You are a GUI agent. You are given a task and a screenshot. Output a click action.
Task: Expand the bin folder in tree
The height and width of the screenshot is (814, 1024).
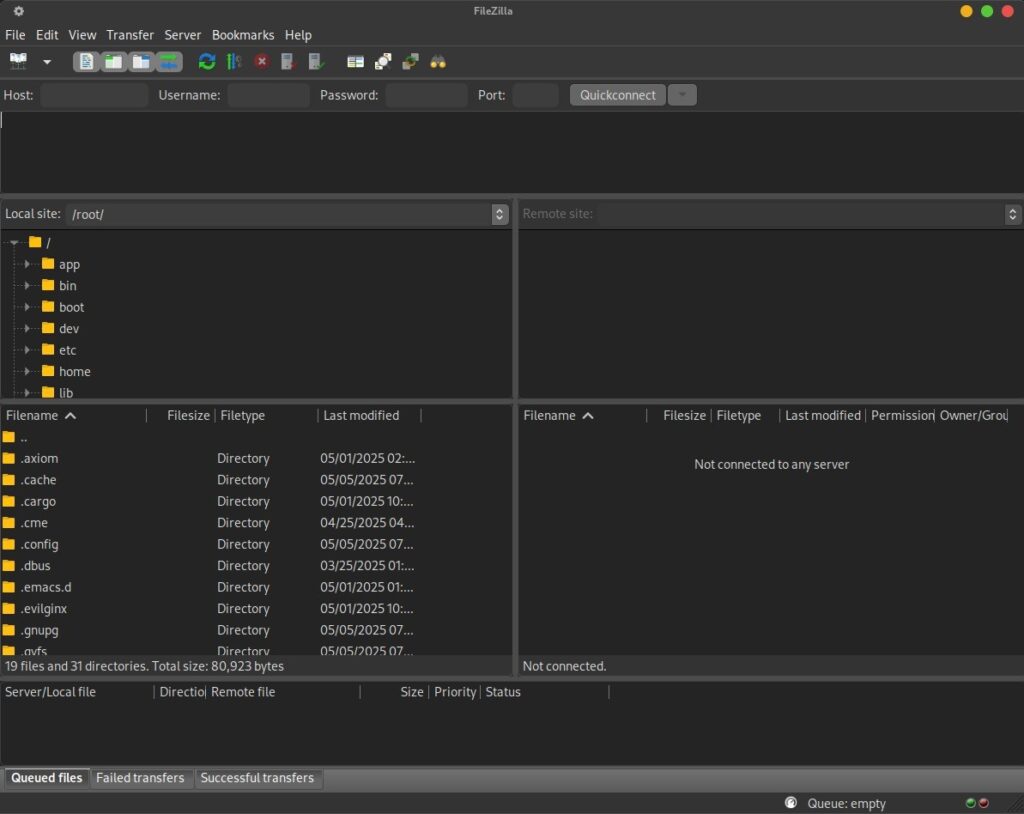27,285
